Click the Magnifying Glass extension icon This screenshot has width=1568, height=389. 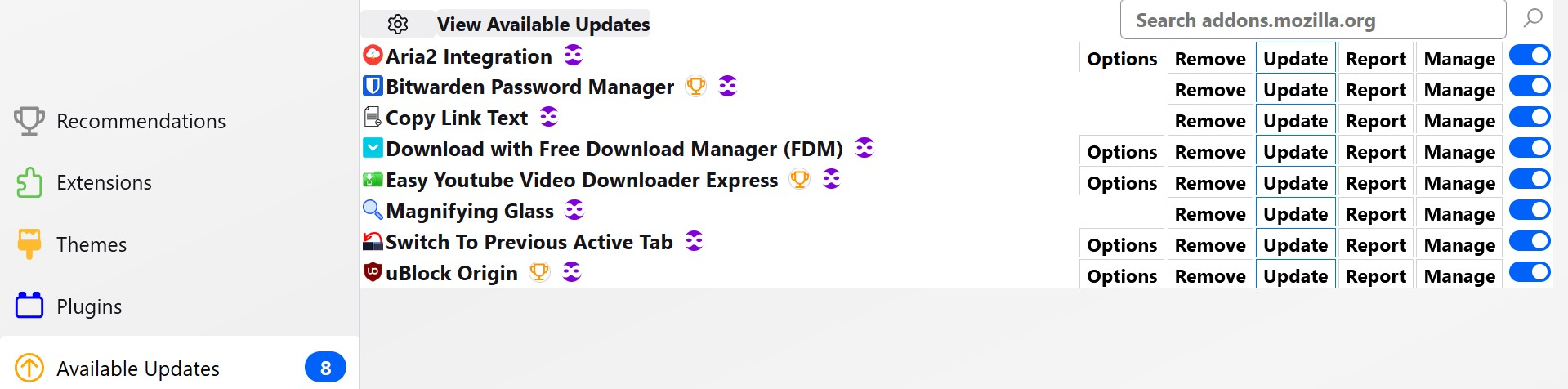point(373,210)
